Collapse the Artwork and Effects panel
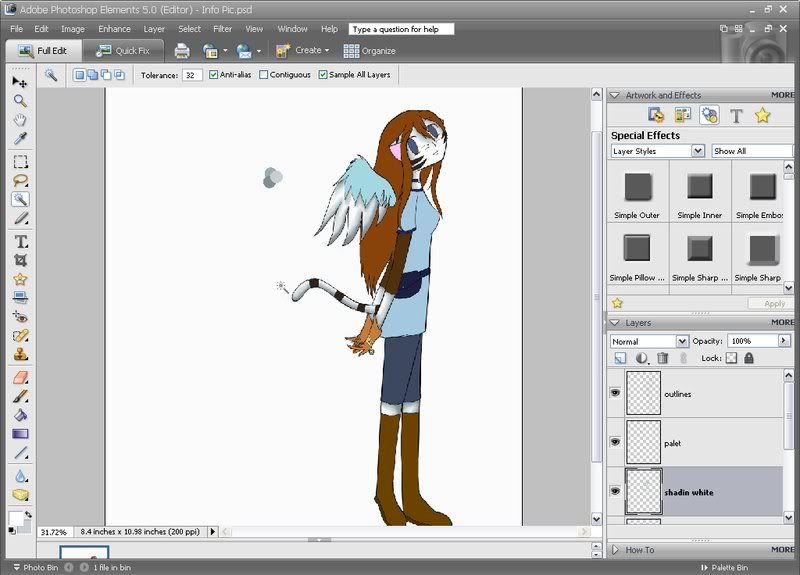 [x=615, y=95]
